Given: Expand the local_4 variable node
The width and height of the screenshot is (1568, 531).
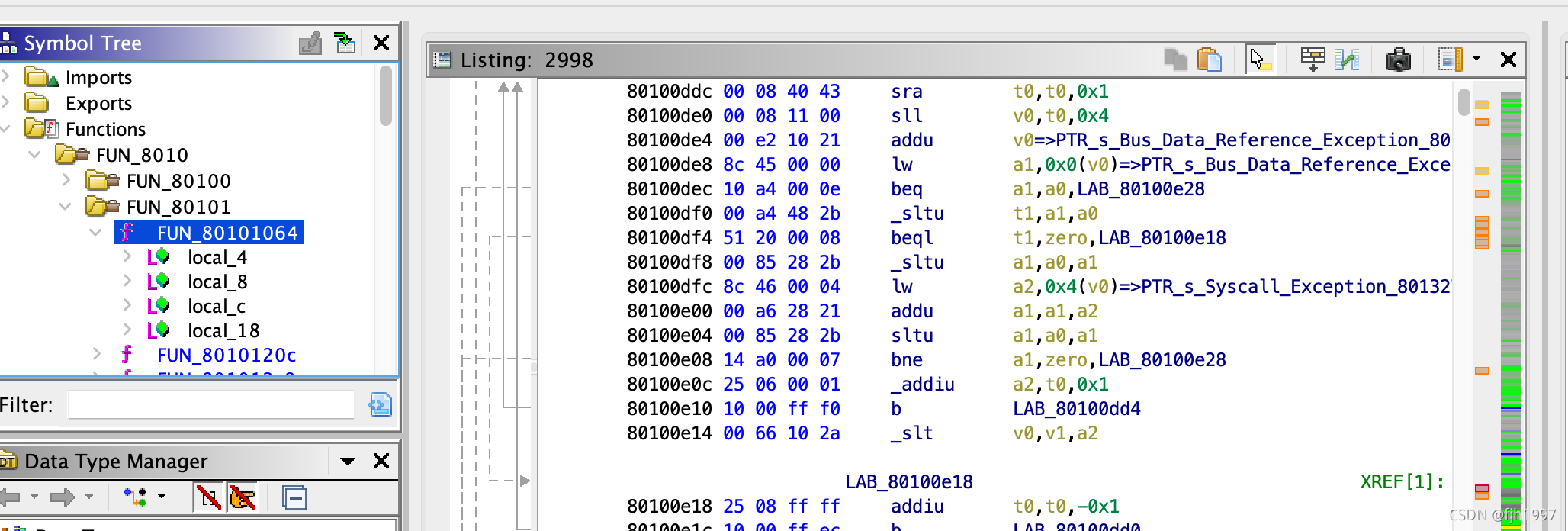Looking at the screenshot, I should 127,257.
